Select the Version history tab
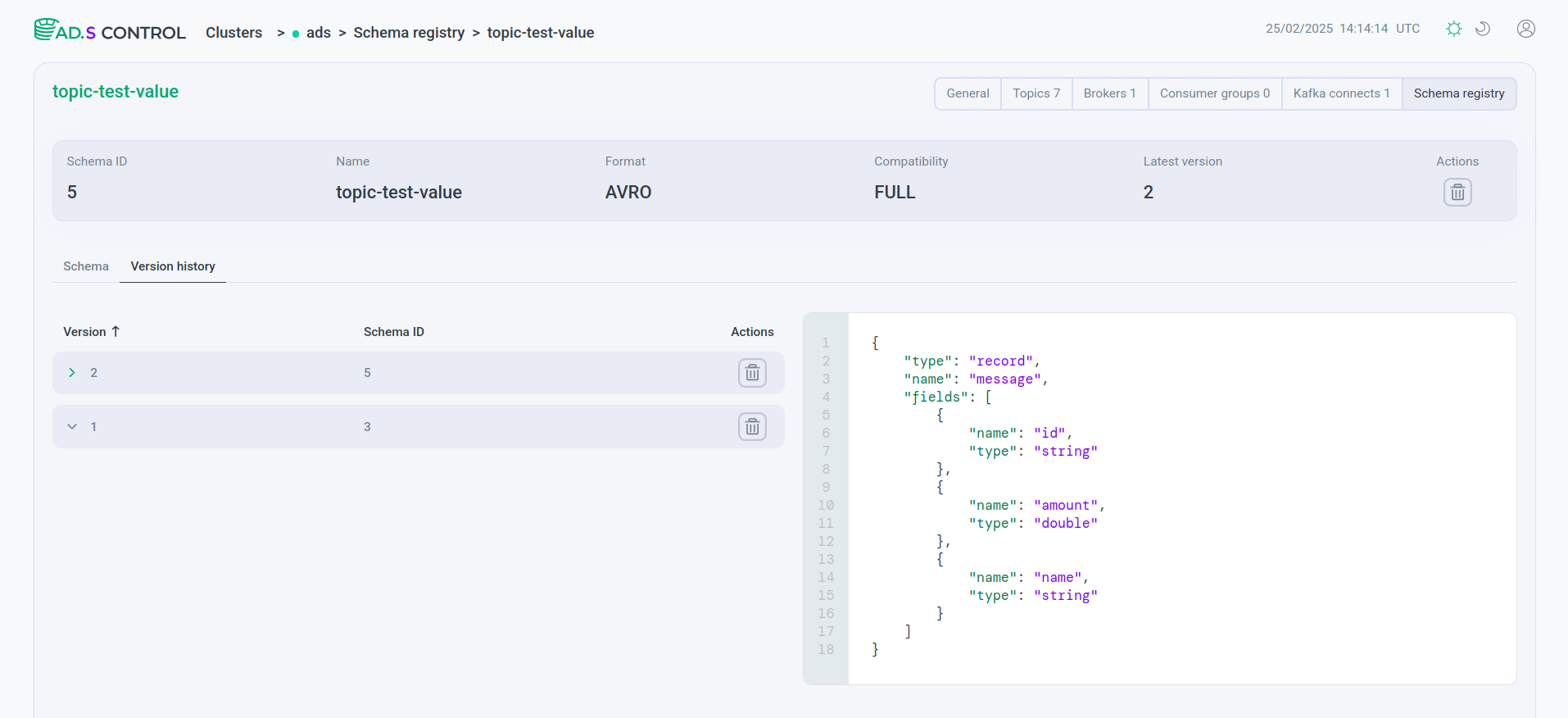Viewport: 1568px width, 718px height. [173, 266]
